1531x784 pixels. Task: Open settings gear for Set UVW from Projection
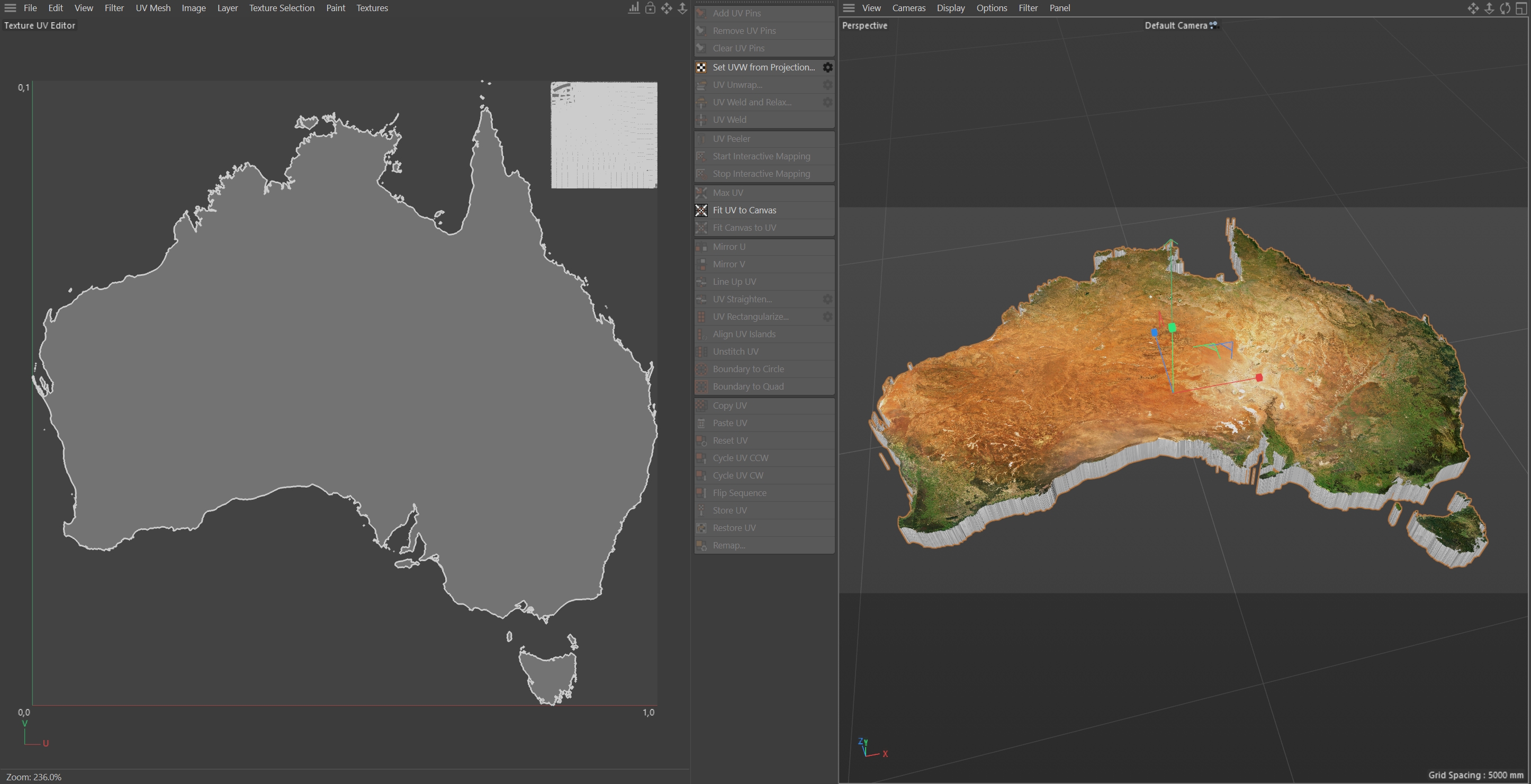pyautogui.click(x=827, y=67)
